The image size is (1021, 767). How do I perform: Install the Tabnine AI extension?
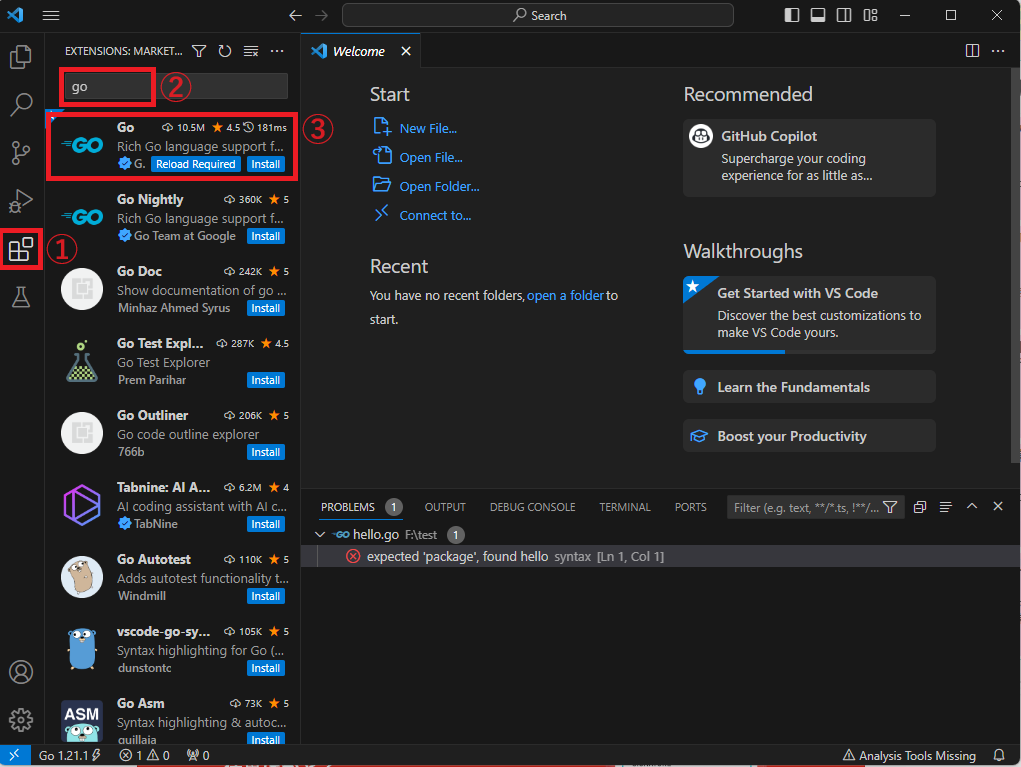pos(266,524)
